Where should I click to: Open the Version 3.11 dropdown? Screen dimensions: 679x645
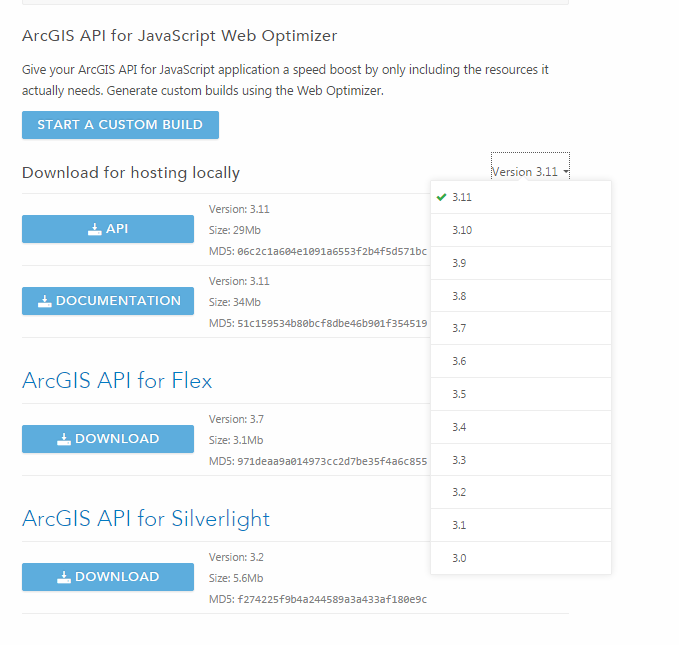coord(530,172)
